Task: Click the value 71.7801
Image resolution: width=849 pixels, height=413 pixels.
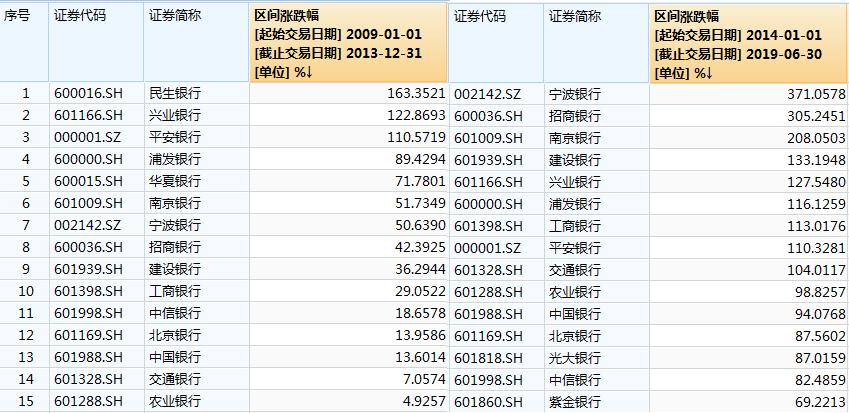Action: 420,181
